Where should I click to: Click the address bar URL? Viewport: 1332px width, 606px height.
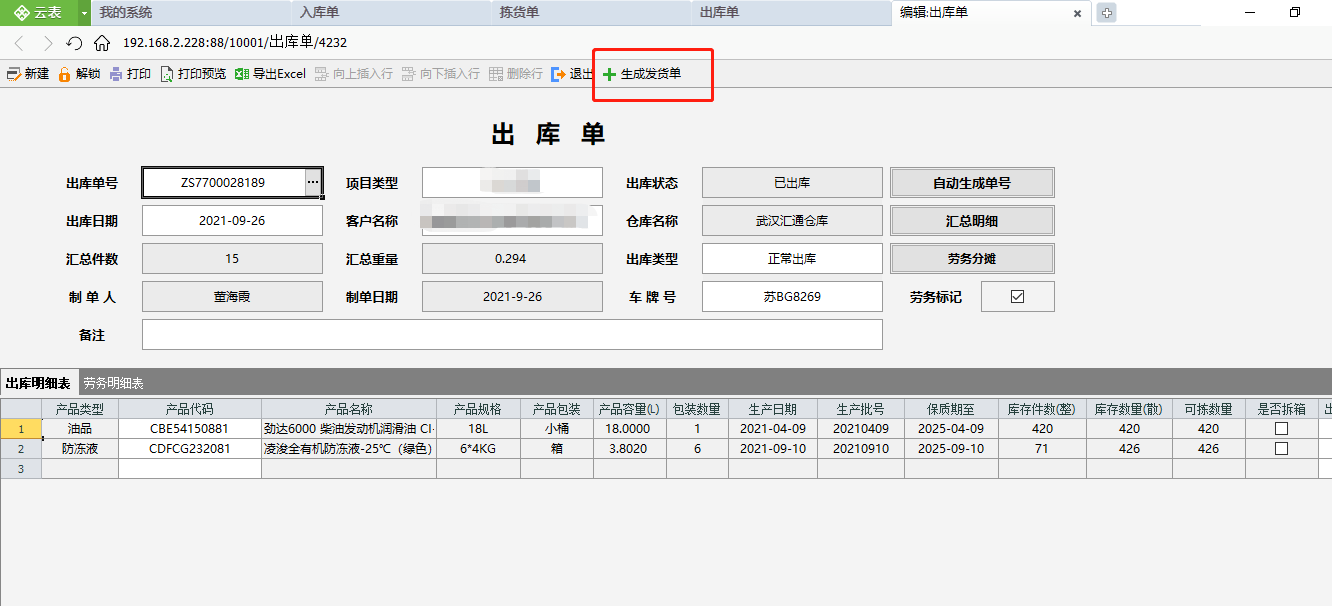click(235, 43)
